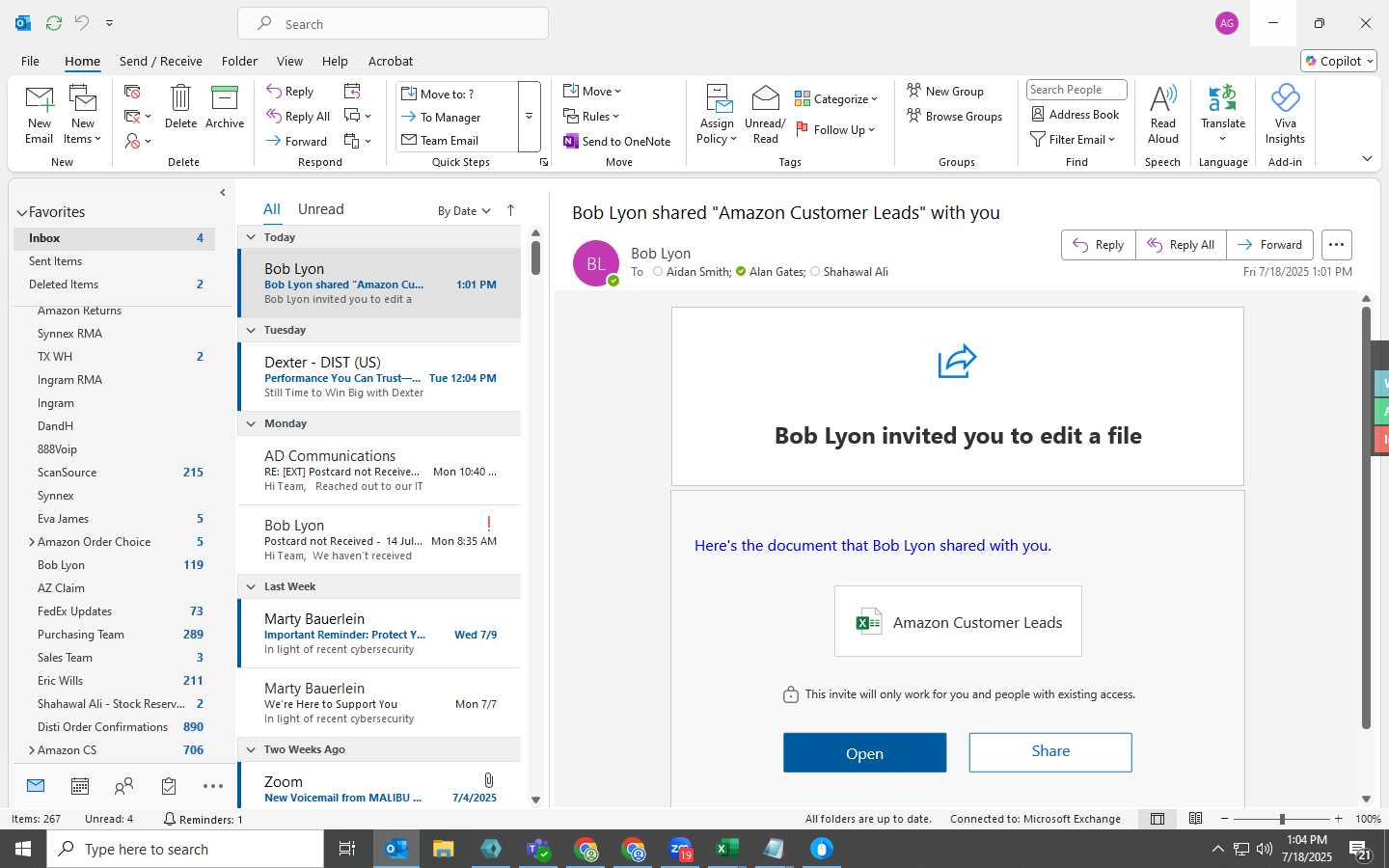Open the By Date sort dropdown
1389x868 pixels.
coord(464,210)
